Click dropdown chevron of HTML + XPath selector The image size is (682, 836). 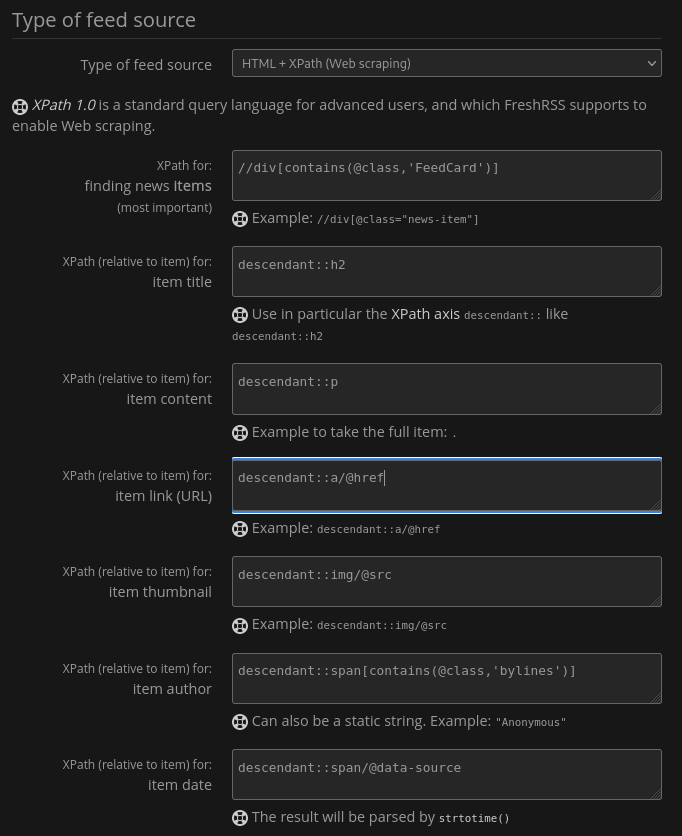652,63
